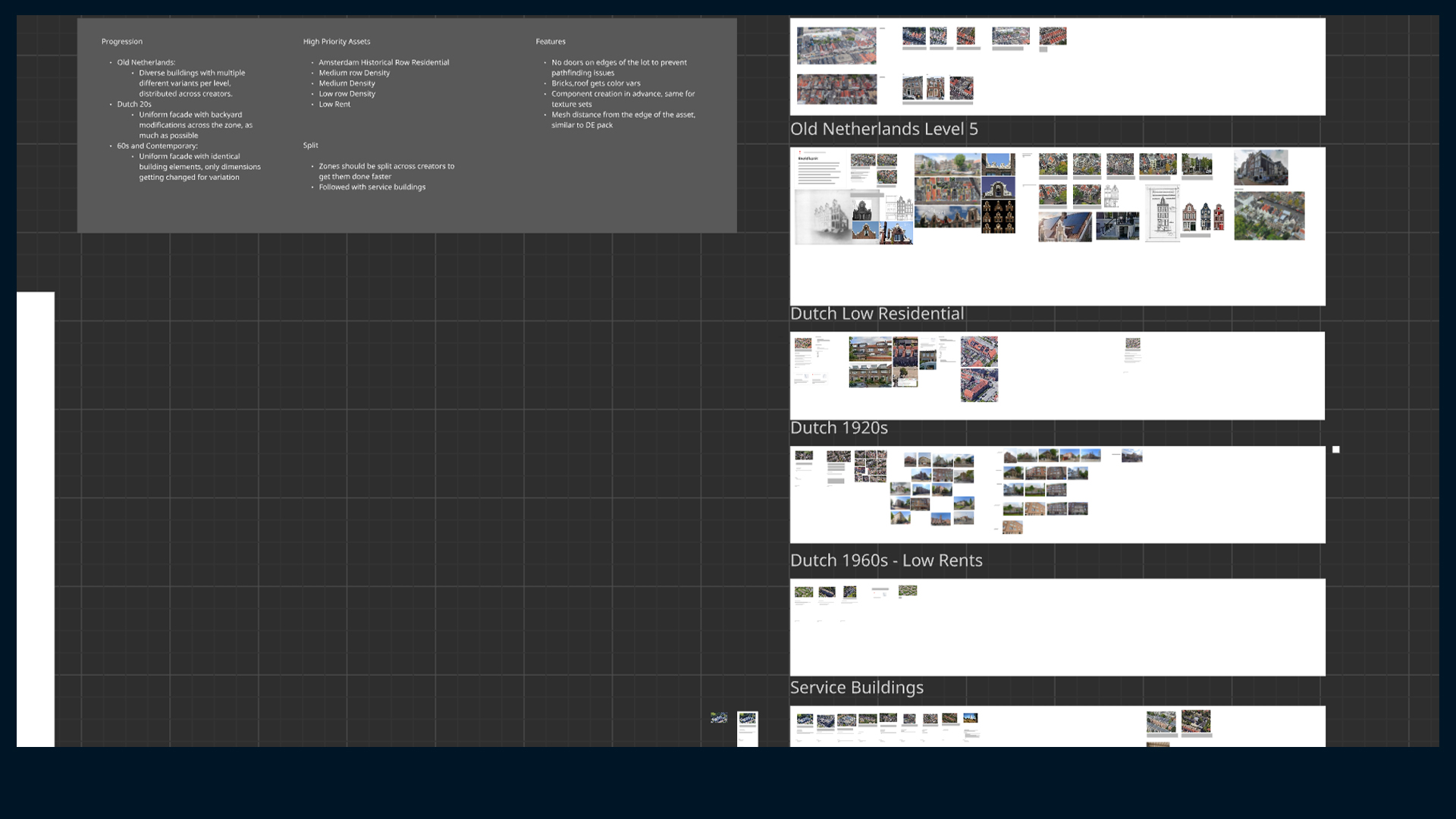Screen dimensions: 1456x819
Task: Open the architectural elevation drawing of a tall house
Action: click(x=1162, y=213)
